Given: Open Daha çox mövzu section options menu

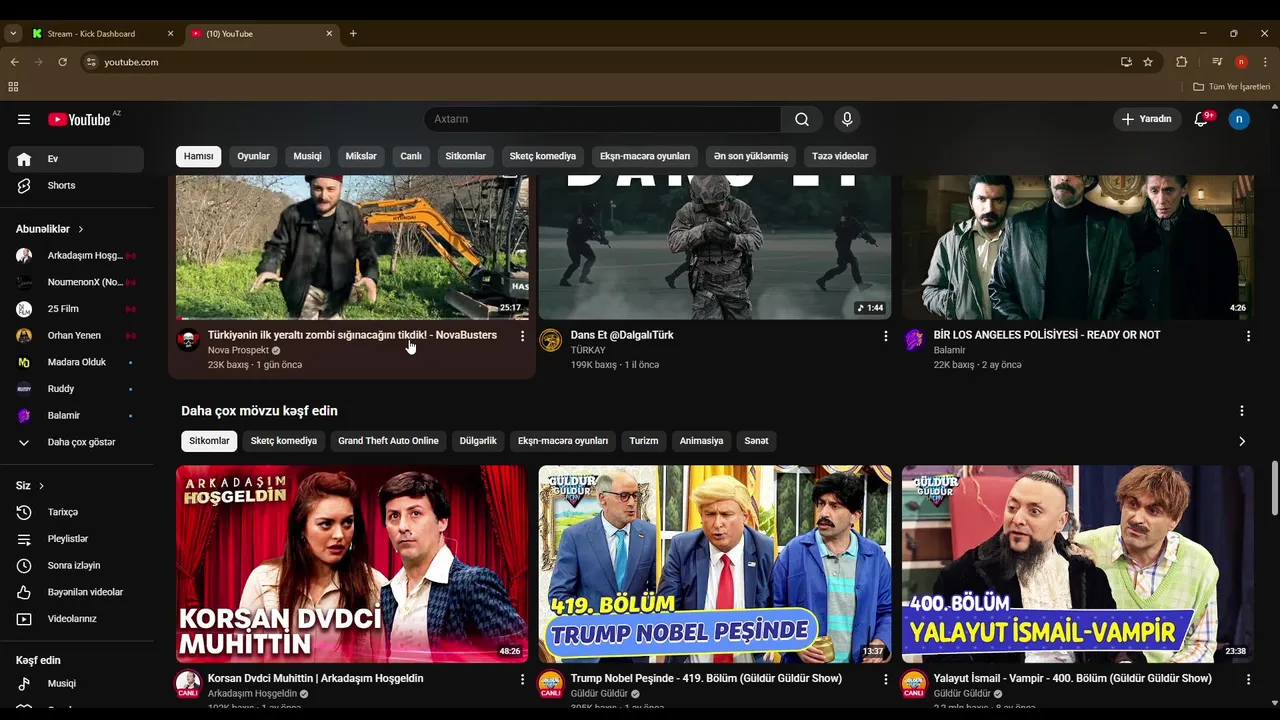Looking at the screenshot, I should pos(1242,411).
